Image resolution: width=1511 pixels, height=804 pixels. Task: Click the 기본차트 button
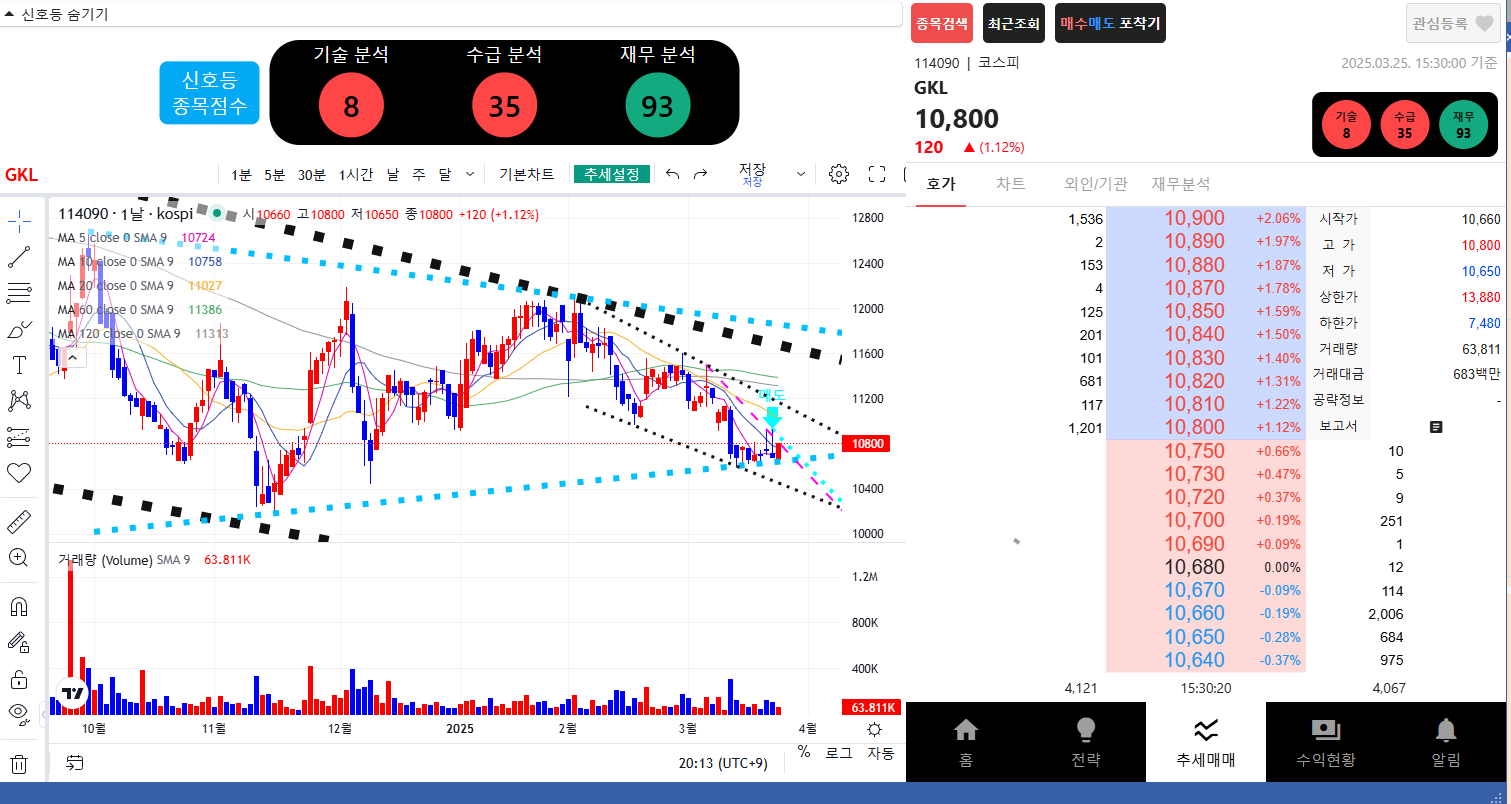pyautogui.click(x=527, y=174)
